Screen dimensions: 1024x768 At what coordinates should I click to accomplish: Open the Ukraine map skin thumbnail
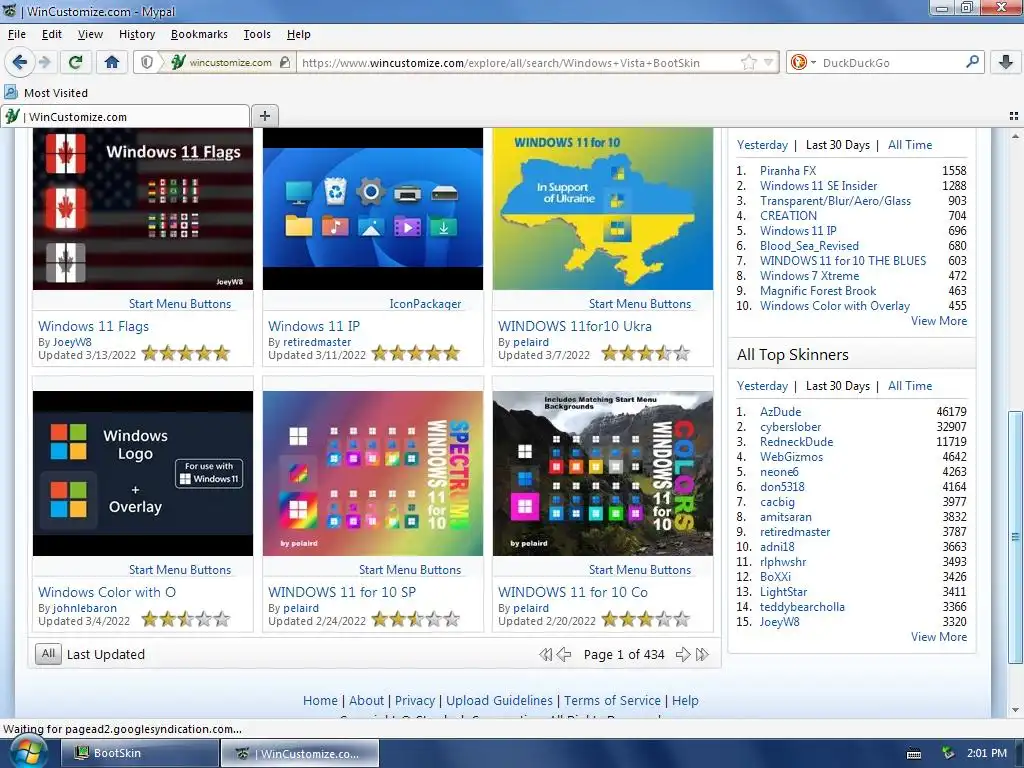click(x=603, y=209)
